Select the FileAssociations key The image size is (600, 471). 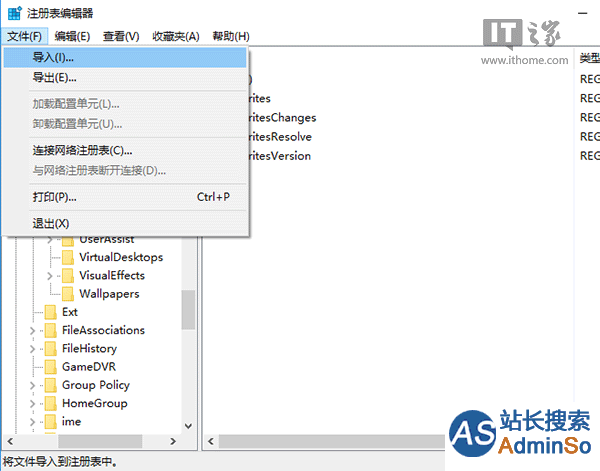tap(103, 330)
